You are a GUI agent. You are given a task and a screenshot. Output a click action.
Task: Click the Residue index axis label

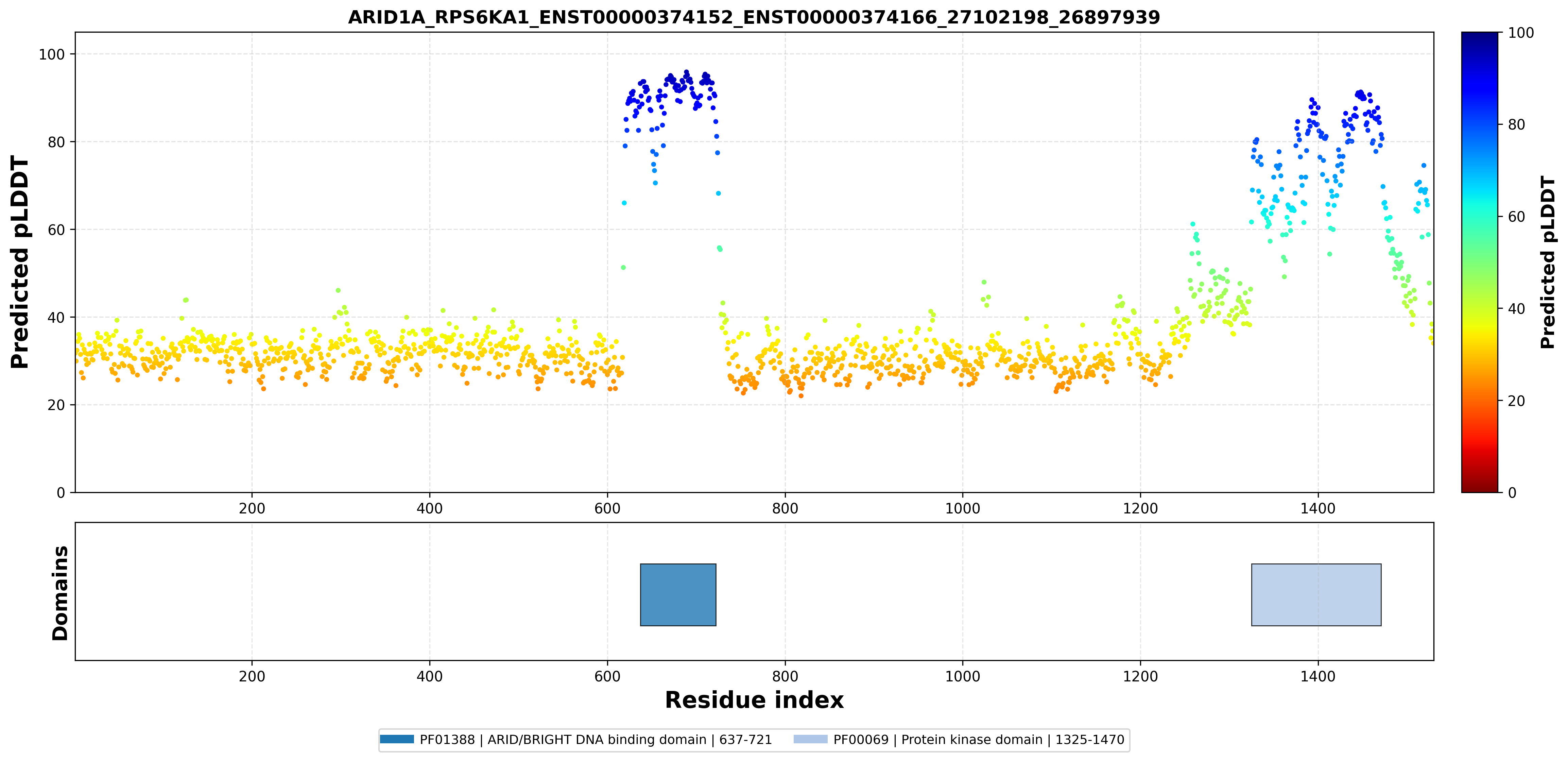[754, 700]
